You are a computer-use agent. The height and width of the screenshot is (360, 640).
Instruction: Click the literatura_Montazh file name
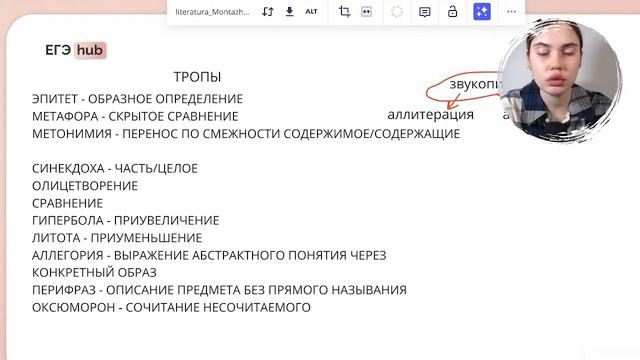[212, 12]
